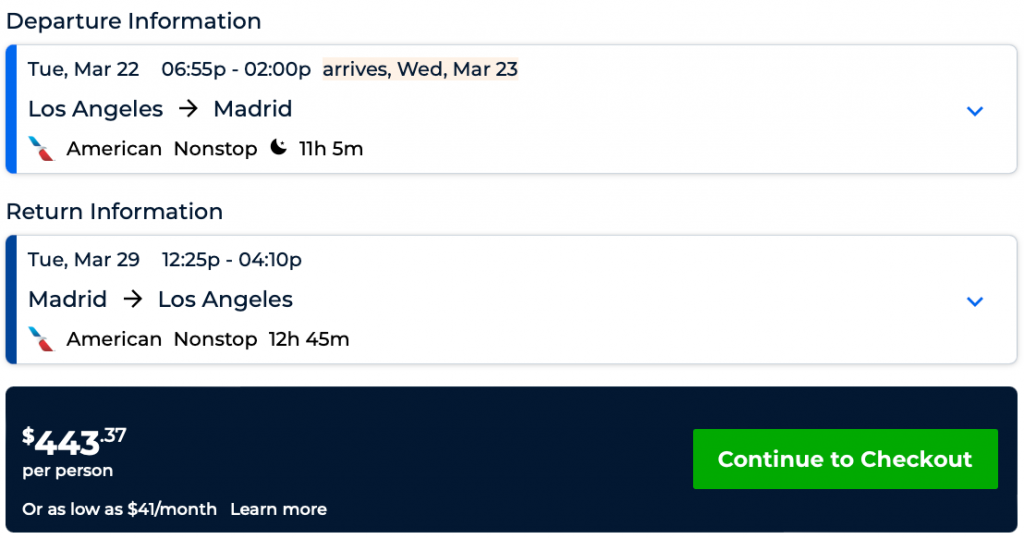The width and height of the screenshot is (1024, 539).
Task: Click the "arrives, Wed, Mar 23" notice
Action: point(420,69)
